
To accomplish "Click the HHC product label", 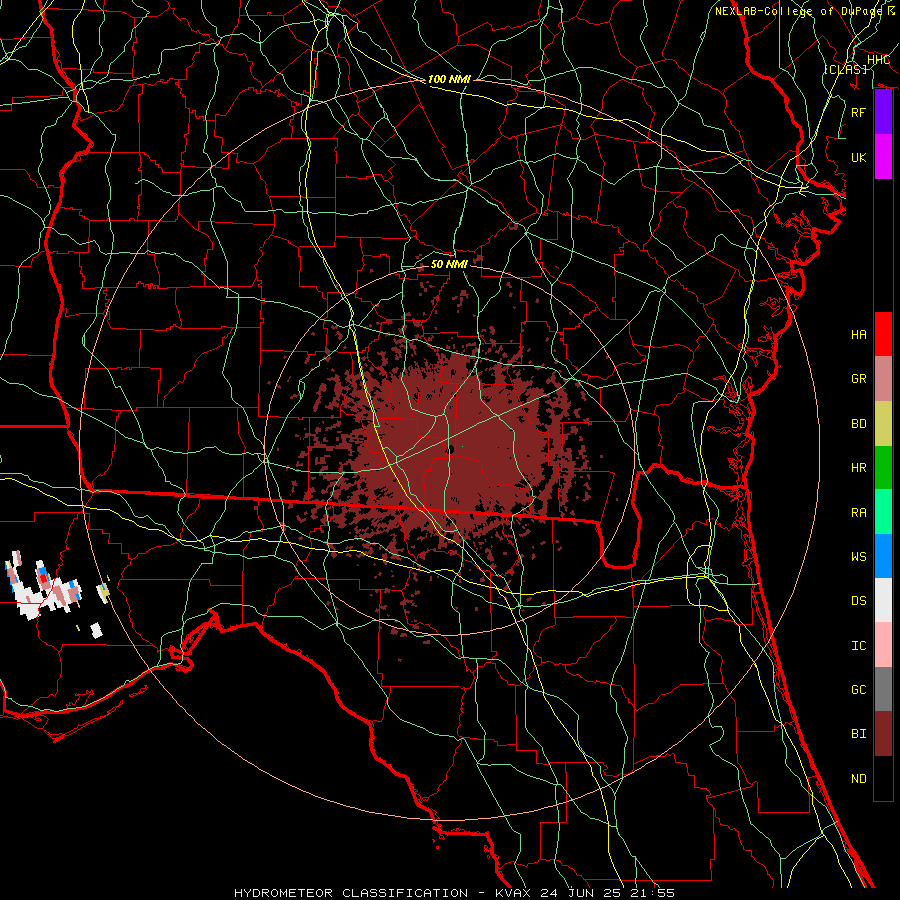I will 878,60.
